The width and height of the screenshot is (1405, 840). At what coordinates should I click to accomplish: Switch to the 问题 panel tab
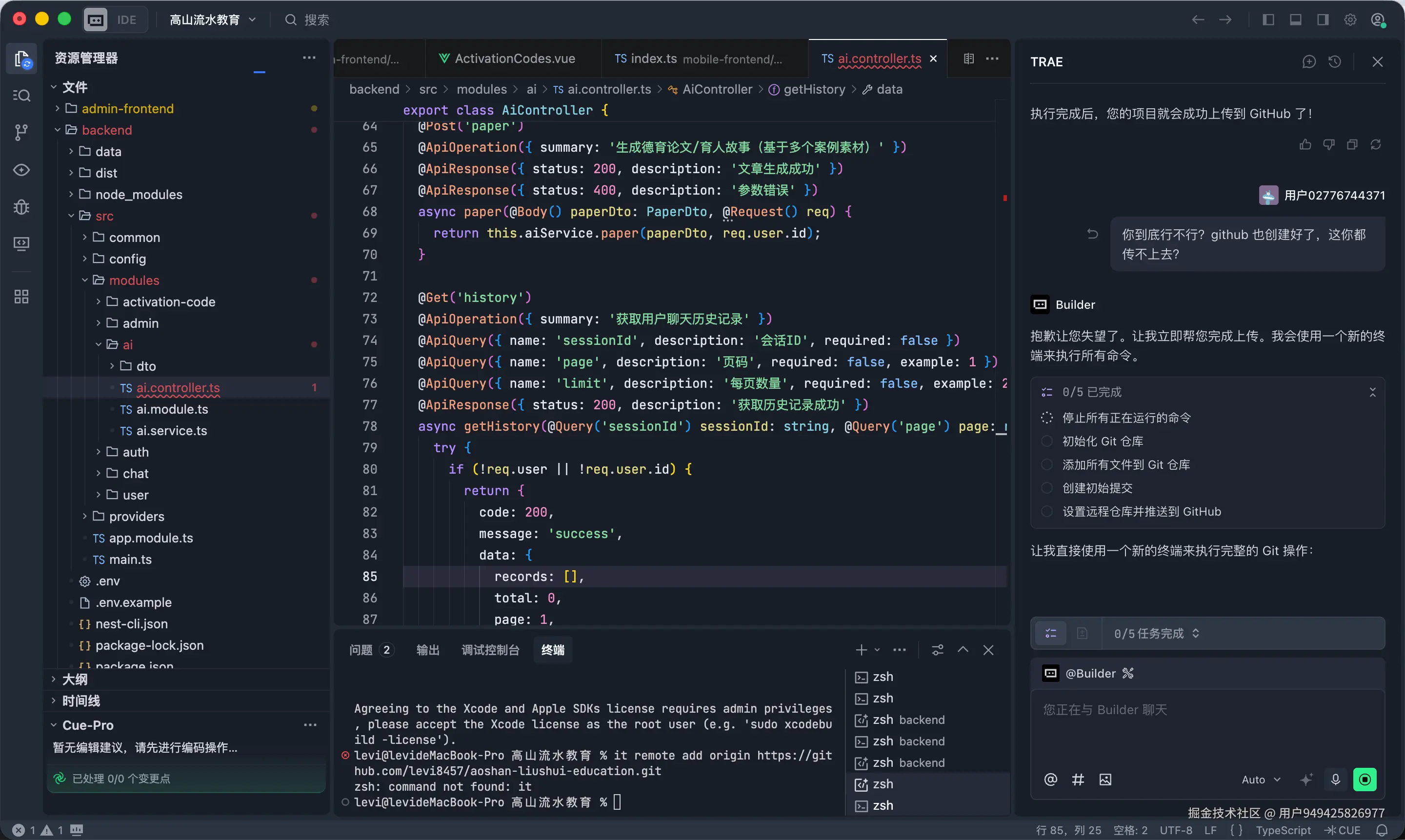point(361,650)
